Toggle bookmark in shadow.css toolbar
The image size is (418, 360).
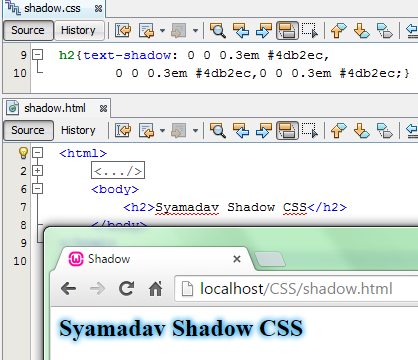pyautogui.click(x=385, y=31)
